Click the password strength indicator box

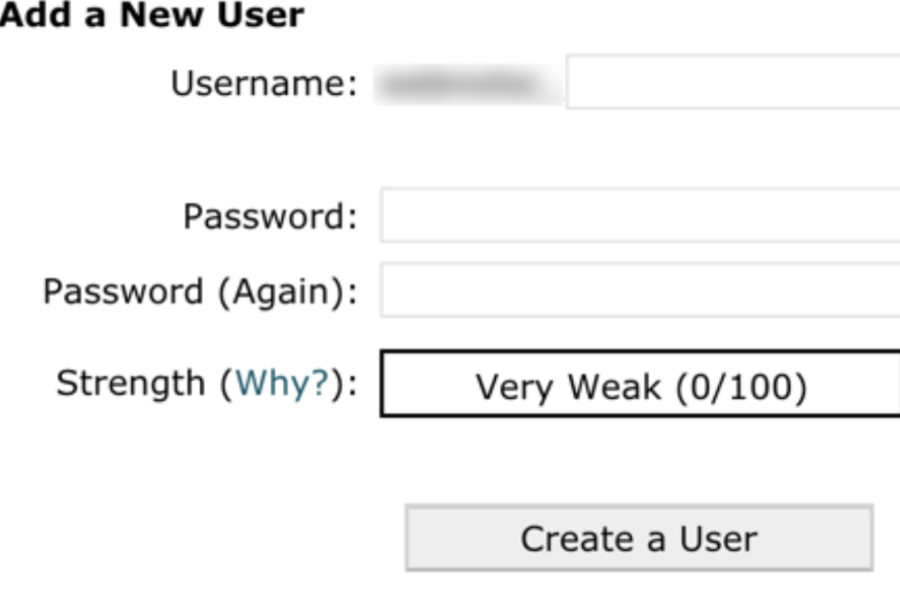pos(640,385)
